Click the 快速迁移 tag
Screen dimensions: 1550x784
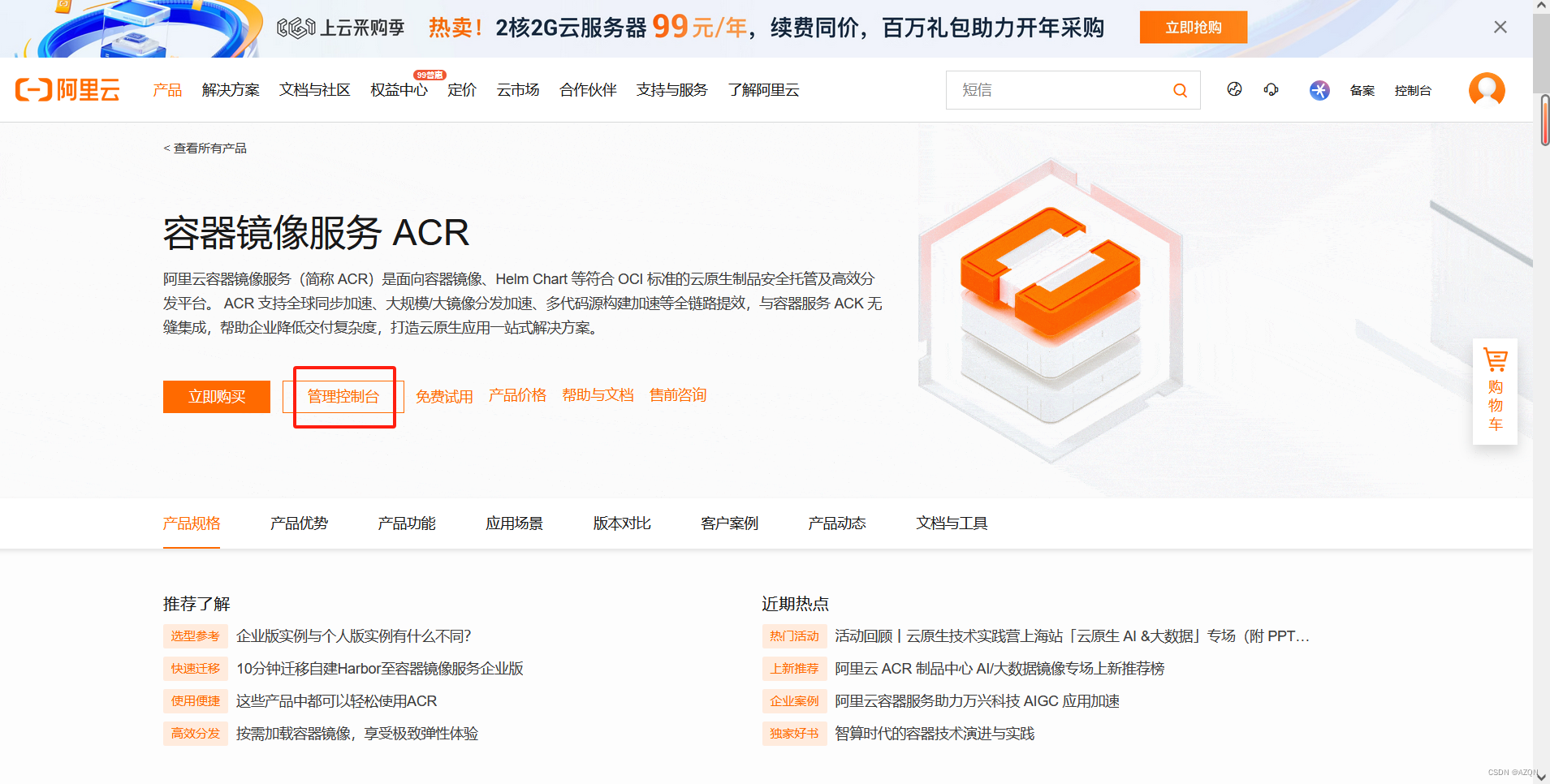tap(196, 669)
